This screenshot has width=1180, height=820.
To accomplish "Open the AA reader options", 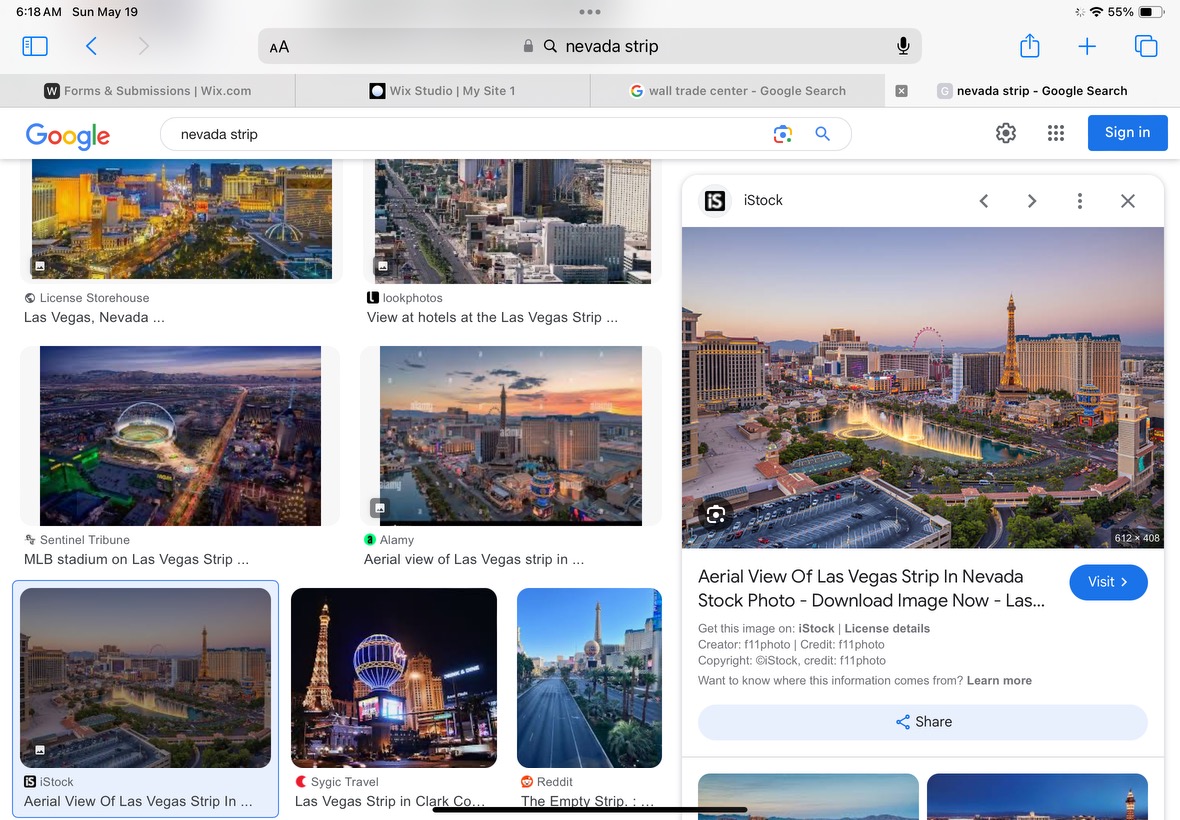I will pyautogui.click(x=279, y=47).
